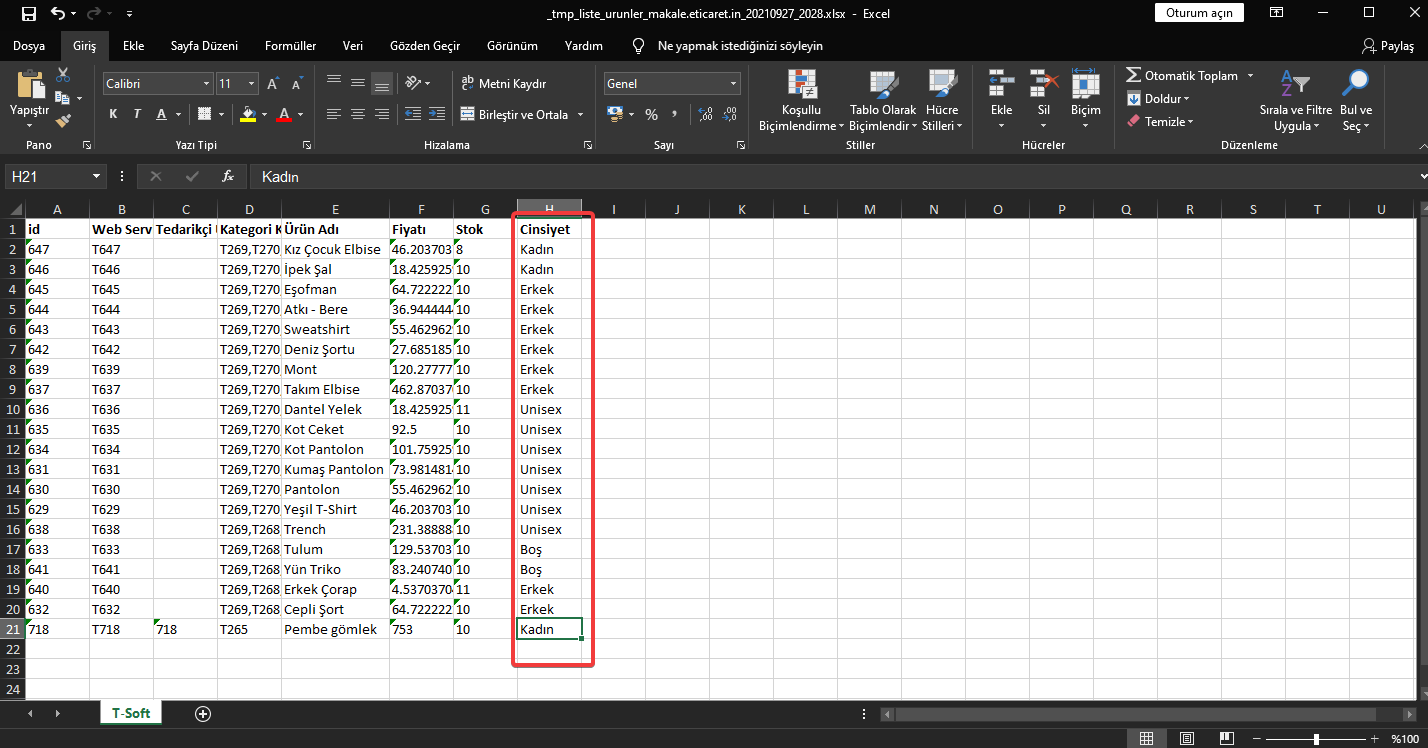Click the Format Painter brush icon

(63, 120)
